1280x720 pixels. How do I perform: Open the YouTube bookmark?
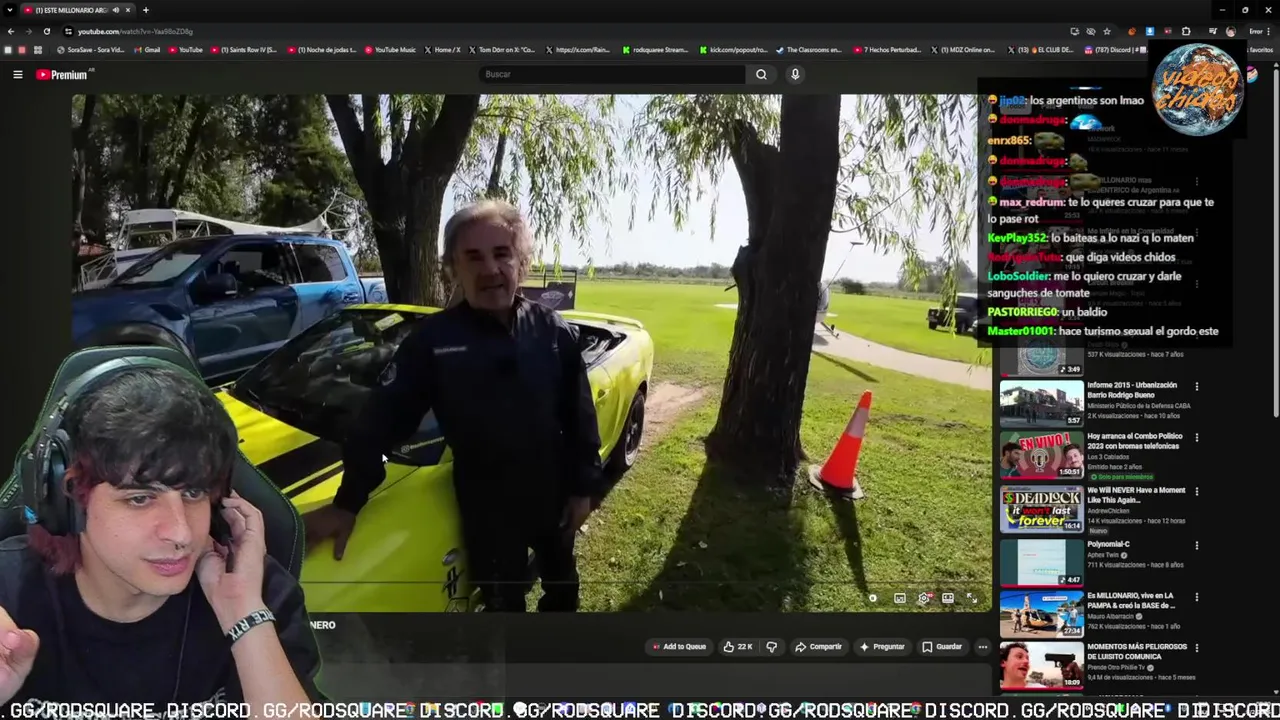tap(186, 49)
